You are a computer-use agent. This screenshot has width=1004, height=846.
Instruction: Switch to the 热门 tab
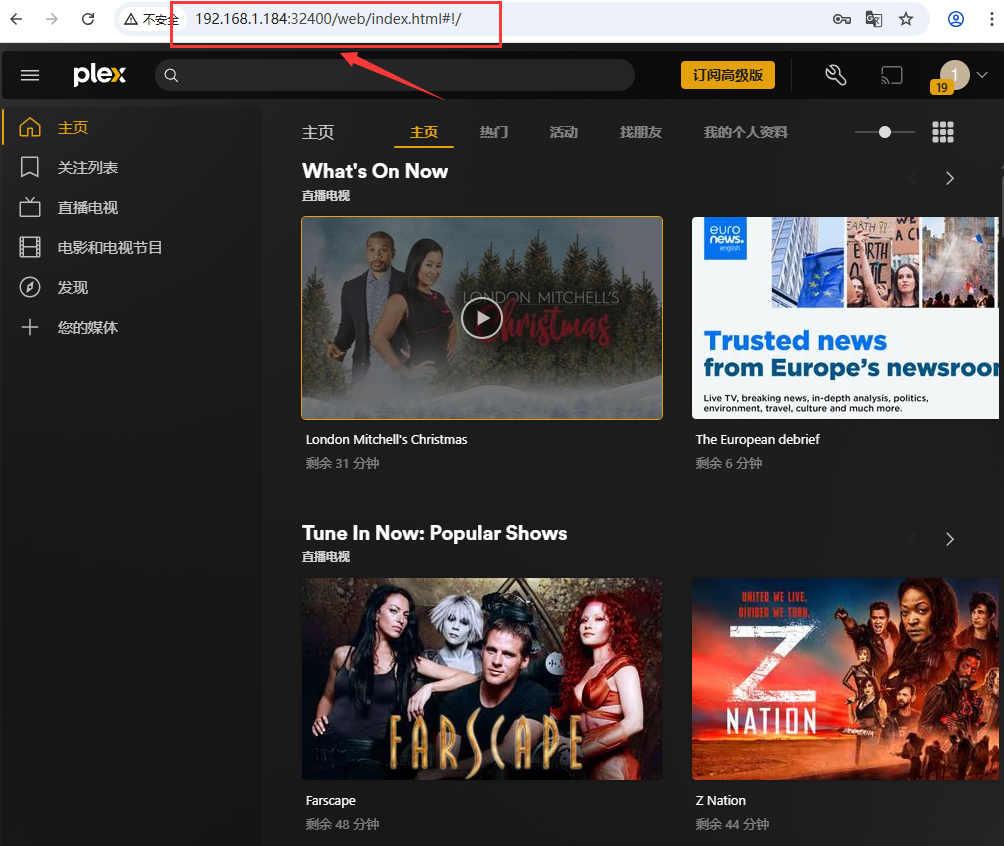pyautogui.click(x=493, y=131)
